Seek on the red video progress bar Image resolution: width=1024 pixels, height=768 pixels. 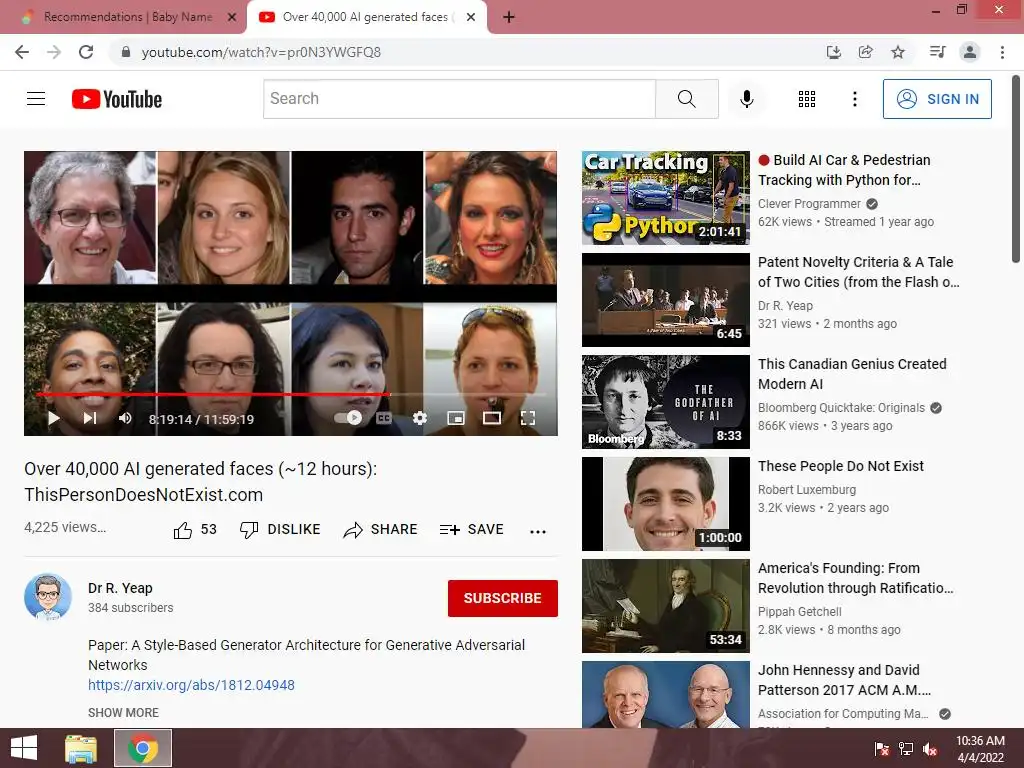click(x=291, y=394)
